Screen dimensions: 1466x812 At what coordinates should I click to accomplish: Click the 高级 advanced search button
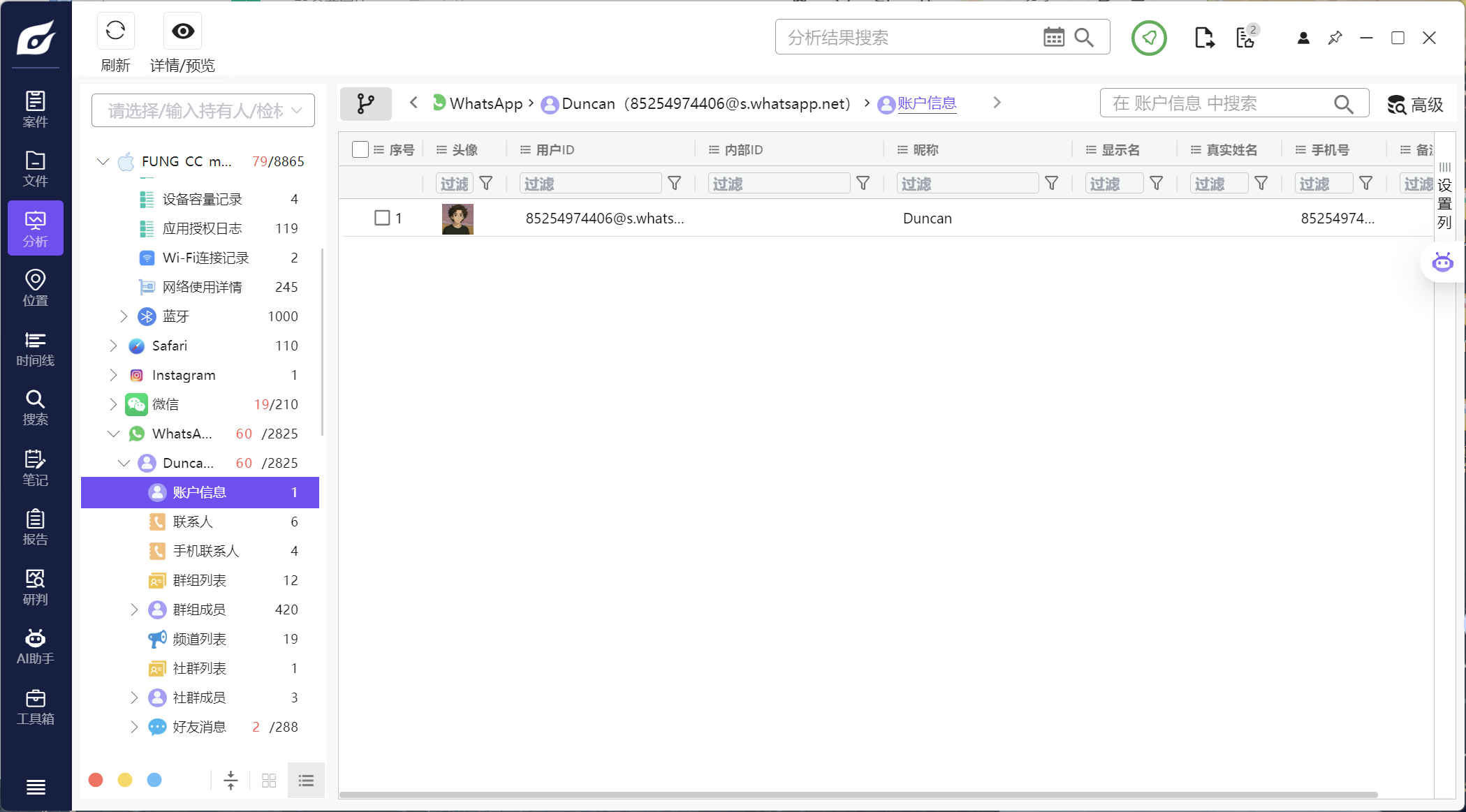[1415, 105]
